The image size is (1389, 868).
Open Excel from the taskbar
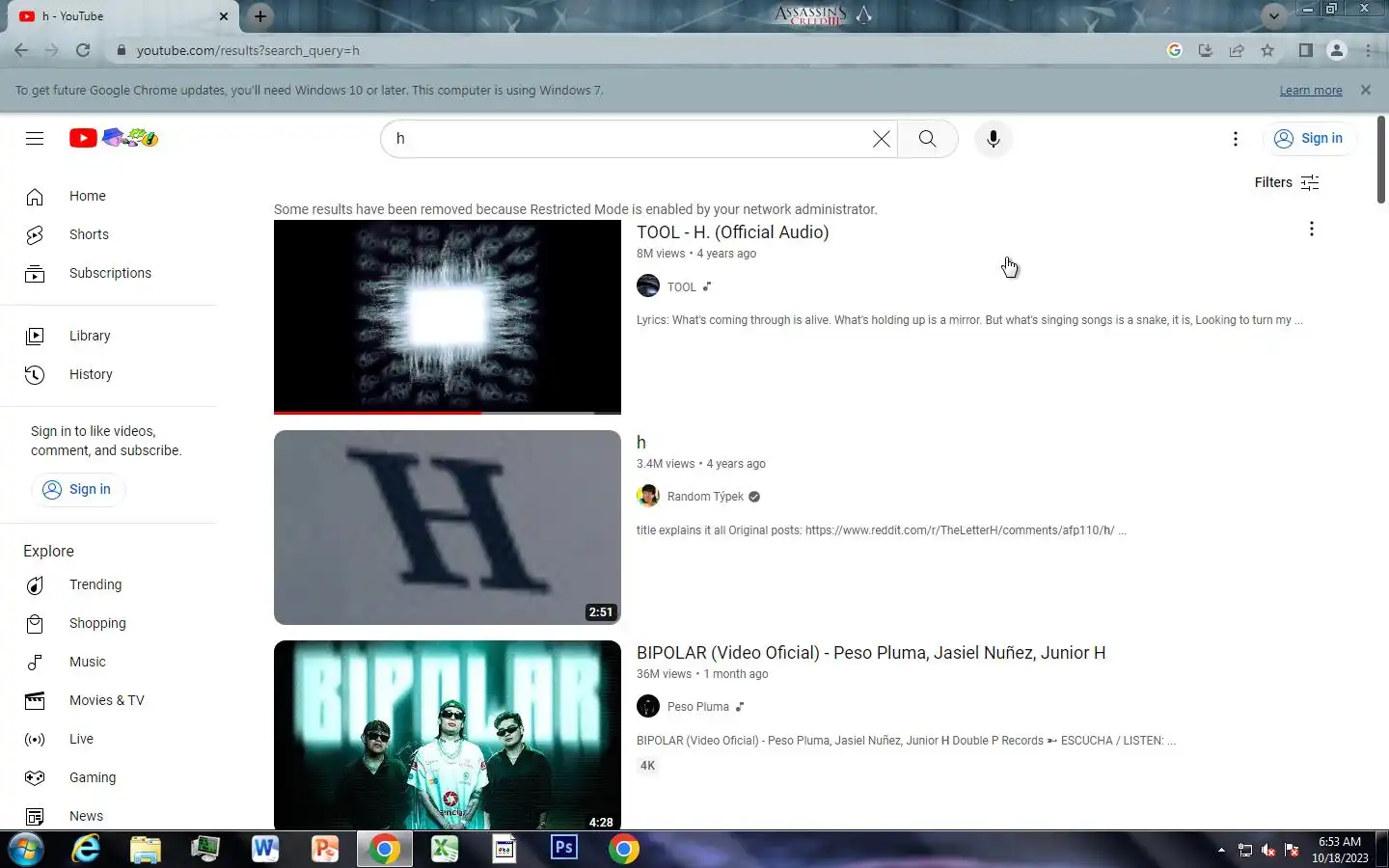(444, 850)
